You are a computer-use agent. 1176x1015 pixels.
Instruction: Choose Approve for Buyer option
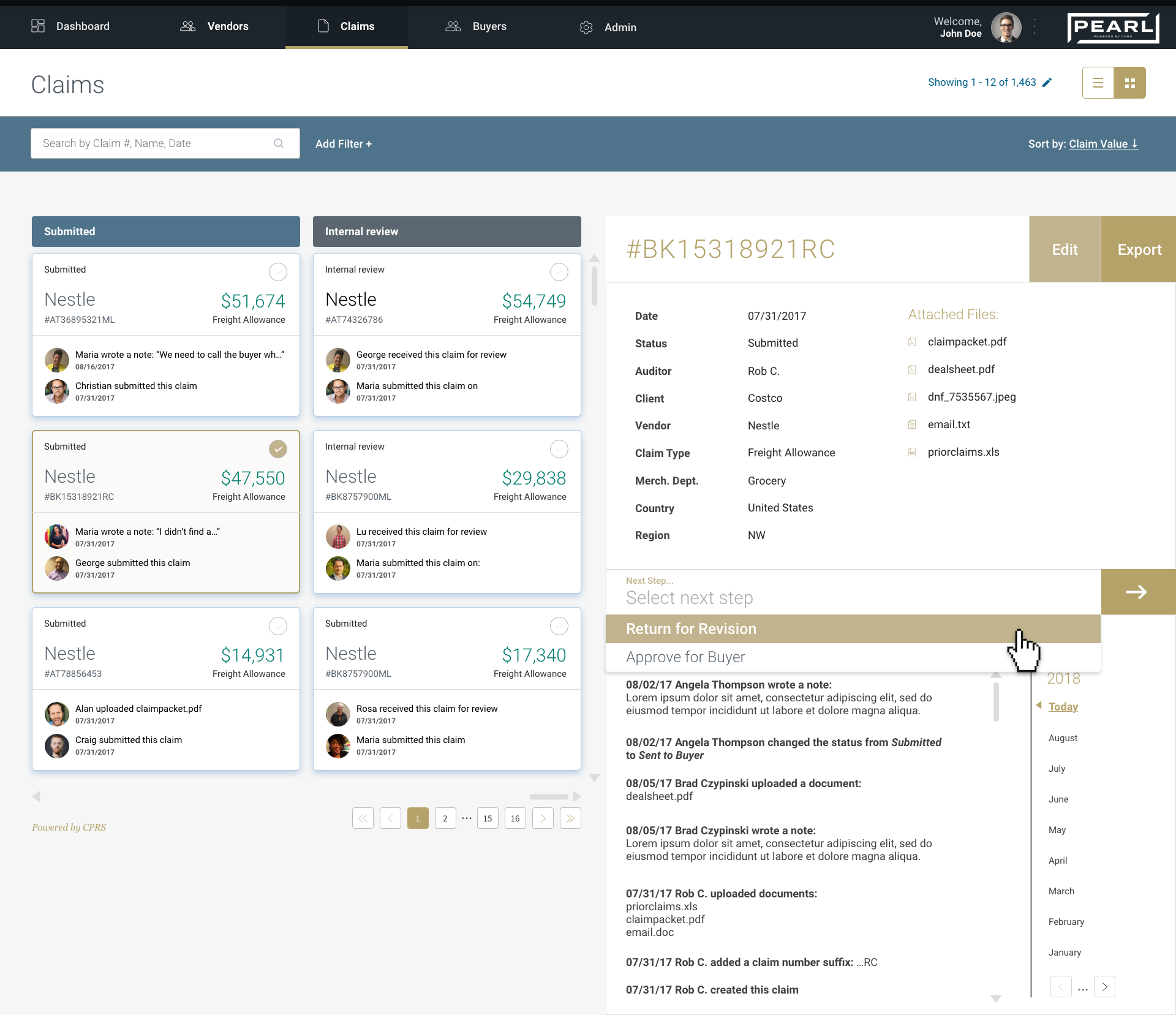[685, 657]
